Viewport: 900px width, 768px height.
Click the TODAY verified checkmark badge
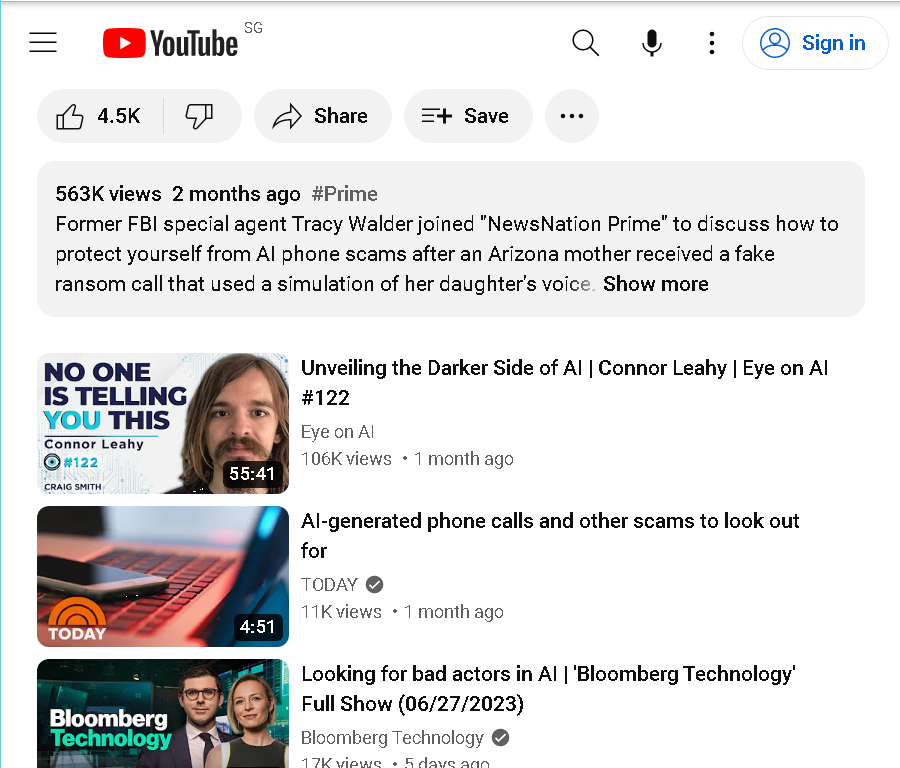click(375, 584)
